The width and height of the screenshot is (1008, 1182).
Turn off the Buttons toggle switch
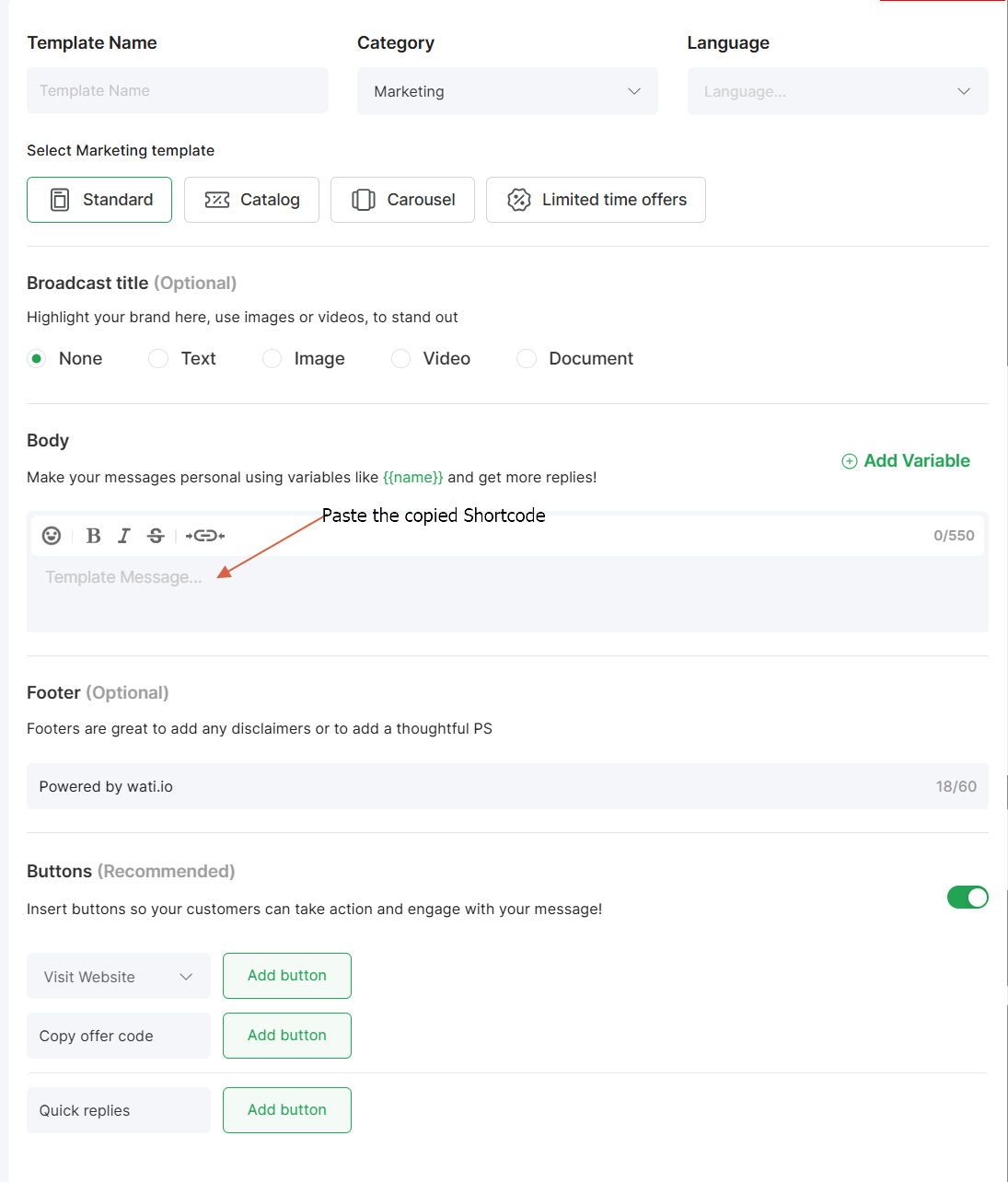point(967,898)
